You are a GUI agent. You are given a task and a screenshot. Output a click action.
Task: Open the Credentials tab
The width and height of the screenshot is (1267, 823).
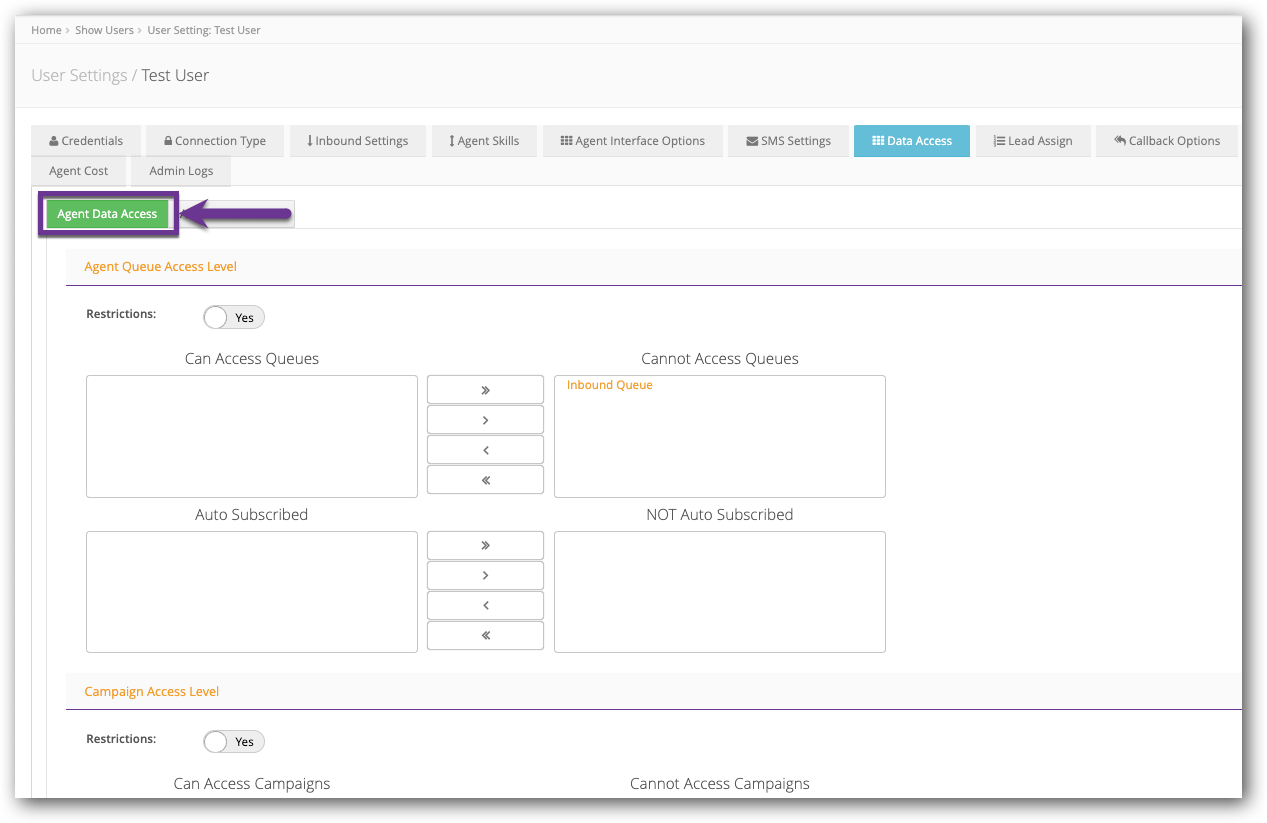click(86, 141)
